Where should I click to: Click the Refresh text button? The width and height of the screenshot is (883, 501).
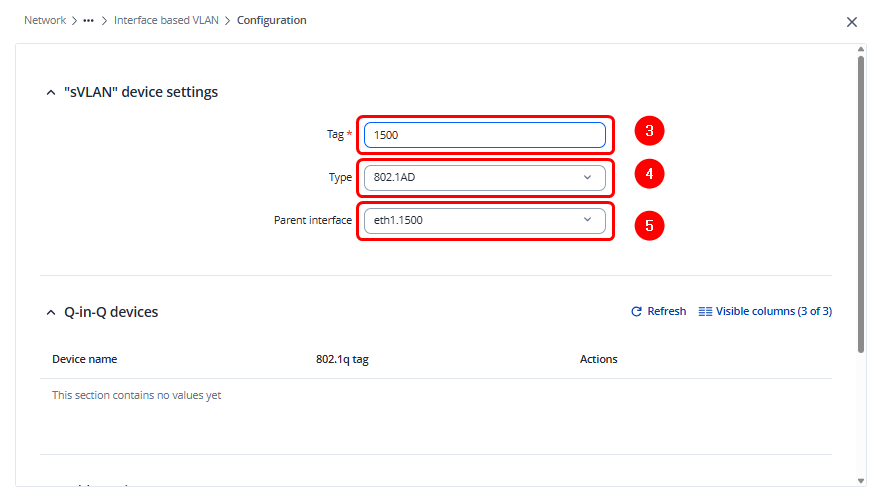pyautogui.click(x=666, y=312)
